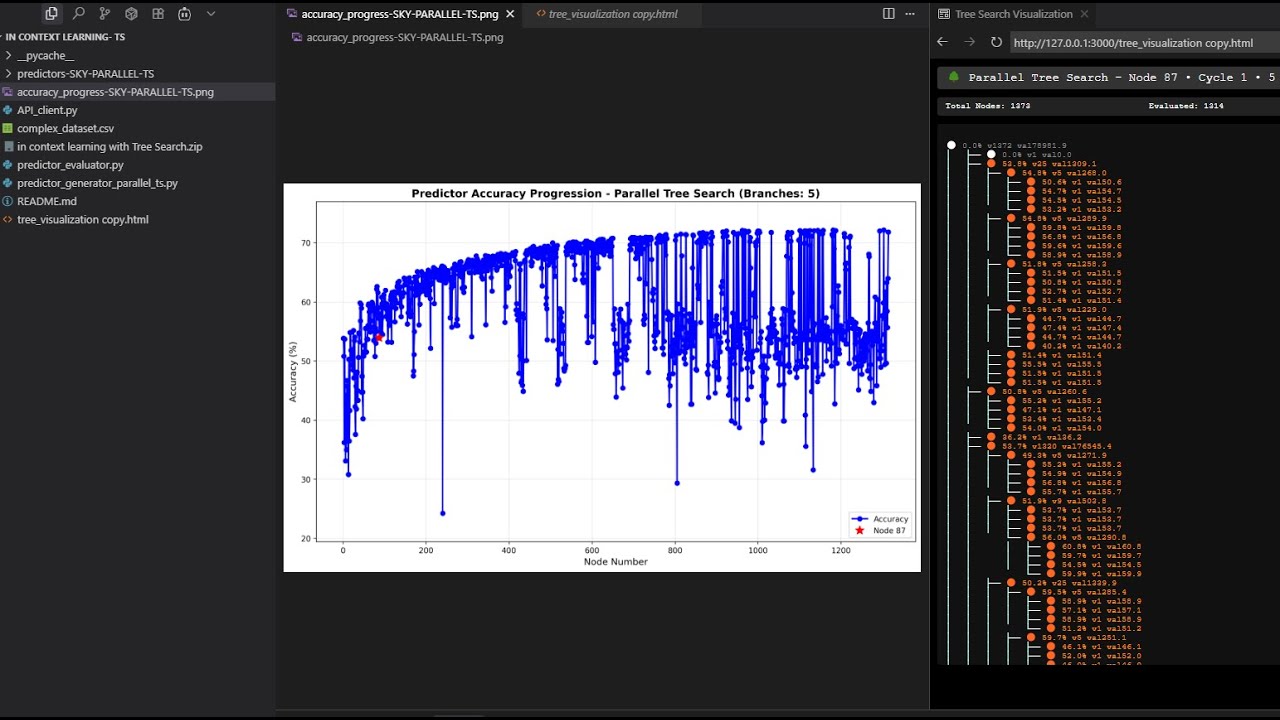The width and height of the screenshot is (1280, 720).
Task: Open the Copilot chat robot icon
Action: click(184, 14)
